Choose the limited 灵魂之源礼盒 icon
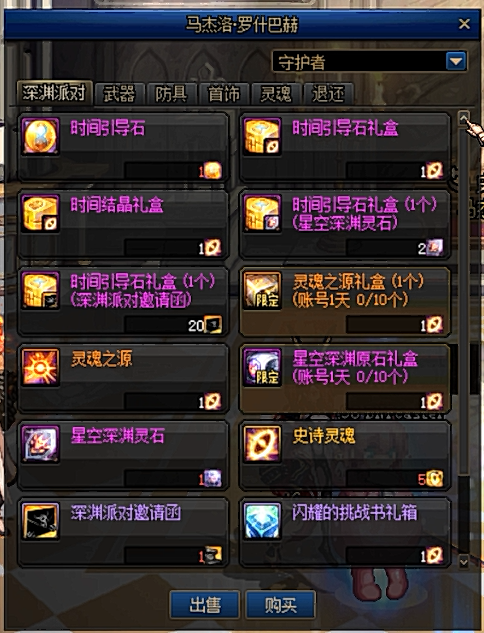 (x=262, y=290)
